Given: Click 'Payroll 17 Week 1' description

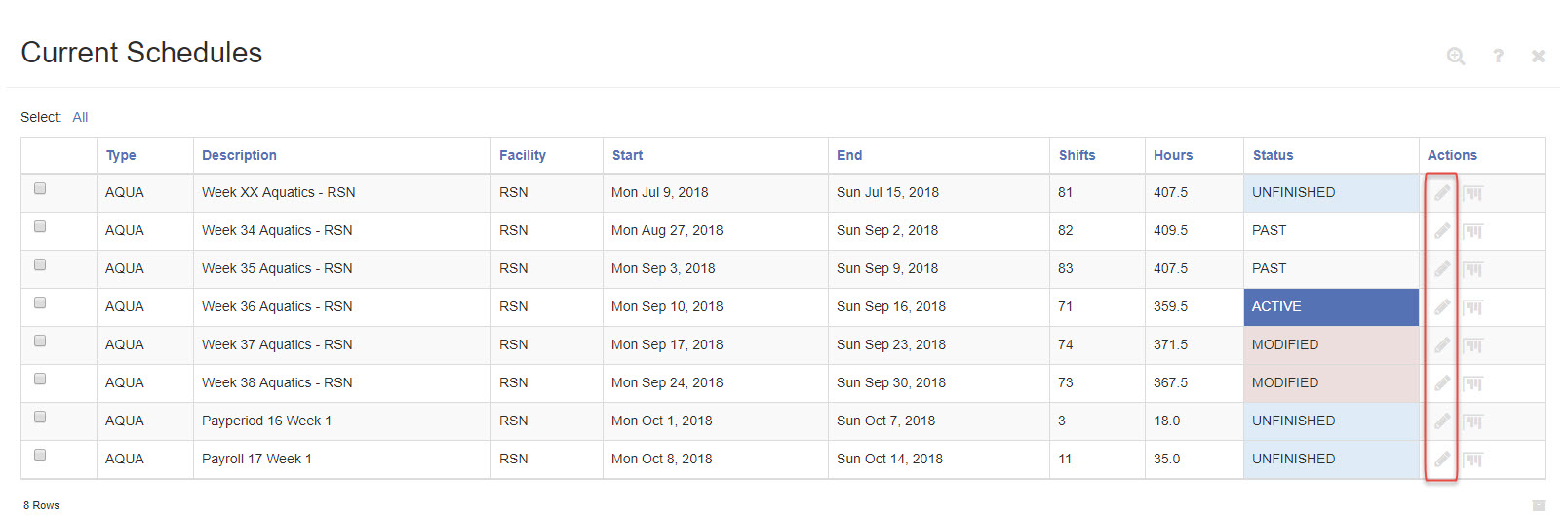Looking at the screenshot, I should pyautogui.click(x=256, y=459).
